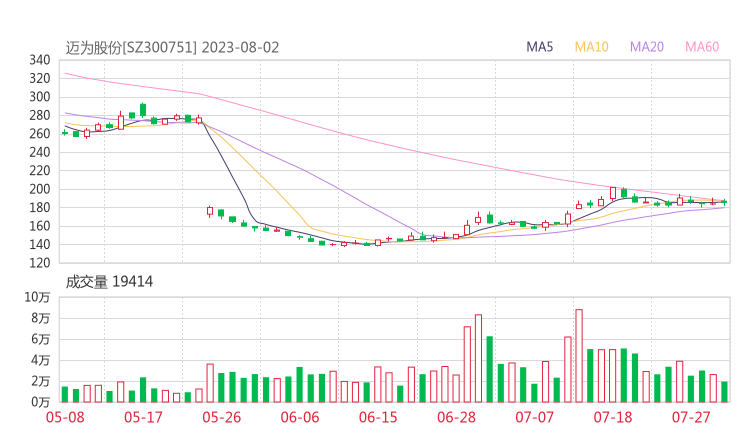Click the MA5 legend label
The image size is (740, 440).
pyautogui.click(x=539, y=47)
